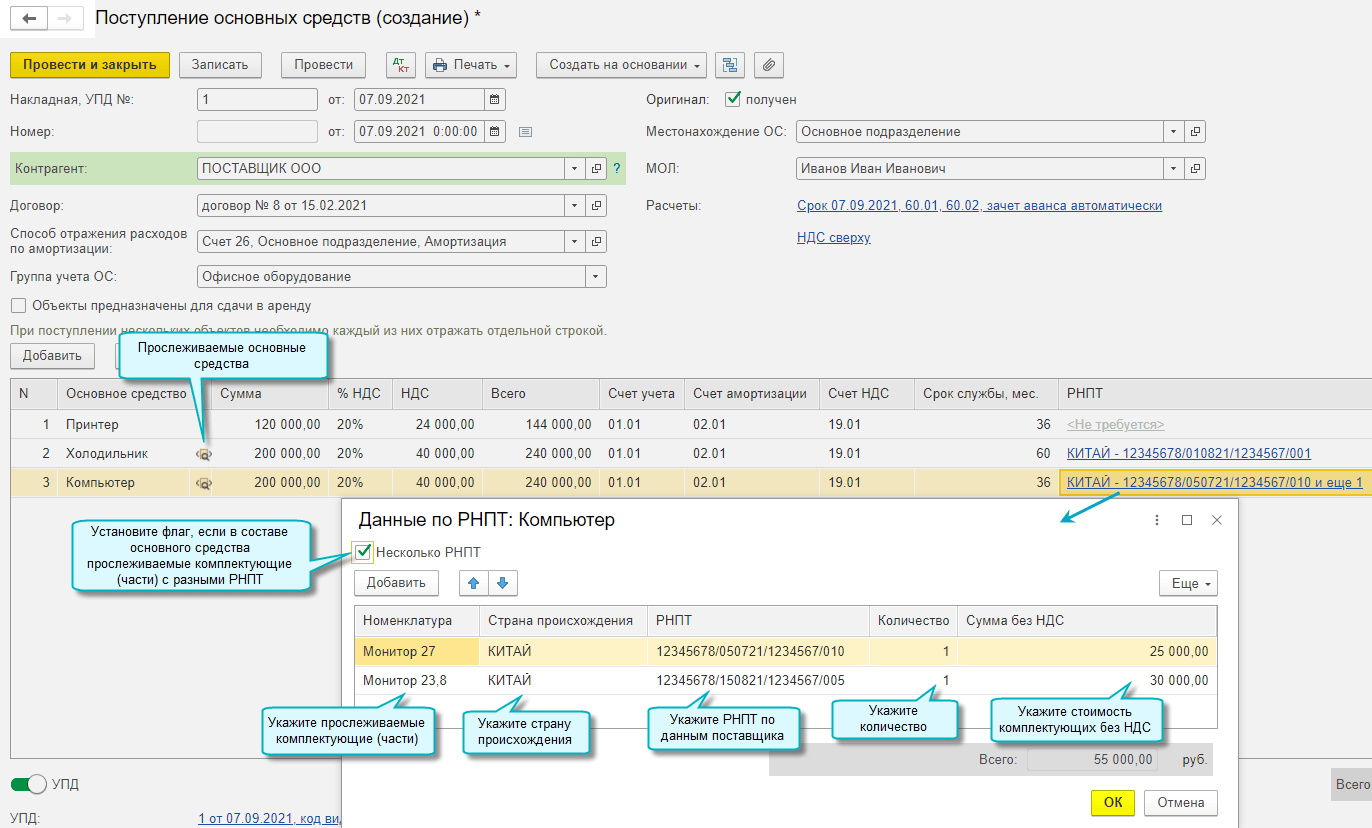The image size is (1372, 828).
Task: Move РНПТ row up with arrow
Action: 474,583
